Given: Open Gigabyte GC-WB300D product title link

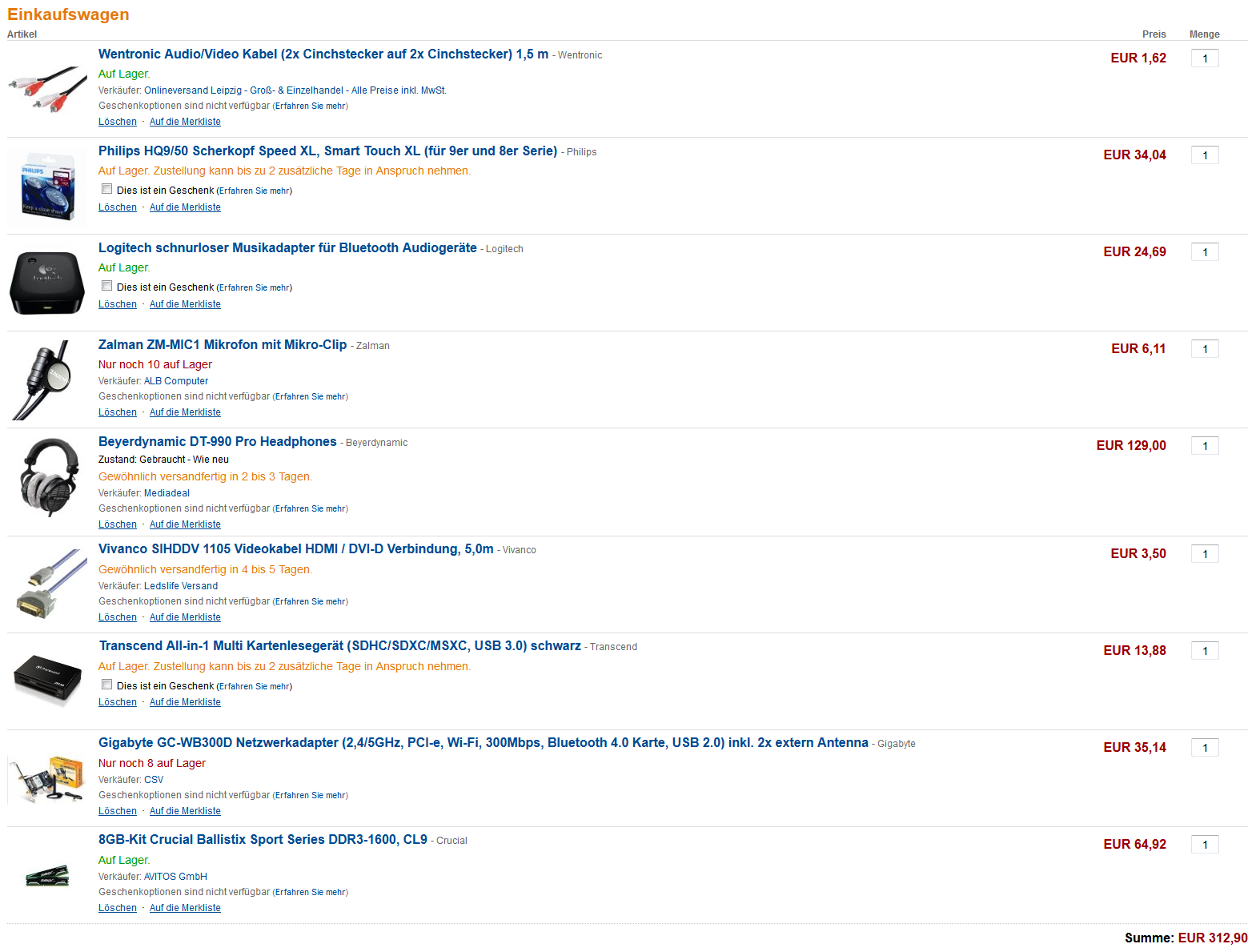Looking at the screenshot, I should [484, 742].
